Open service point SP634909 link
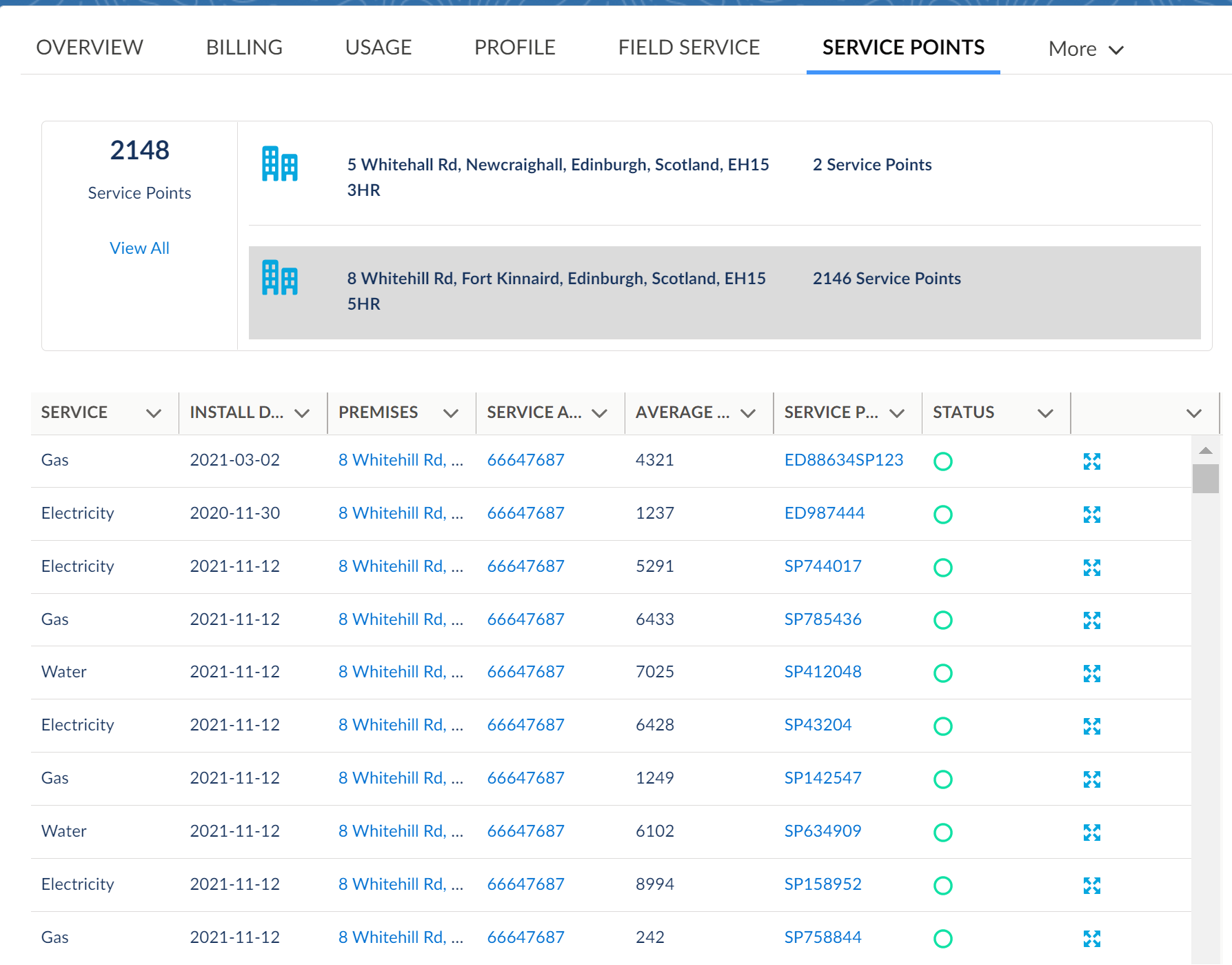Viewport: 1232px width, 965px height. 822,831
